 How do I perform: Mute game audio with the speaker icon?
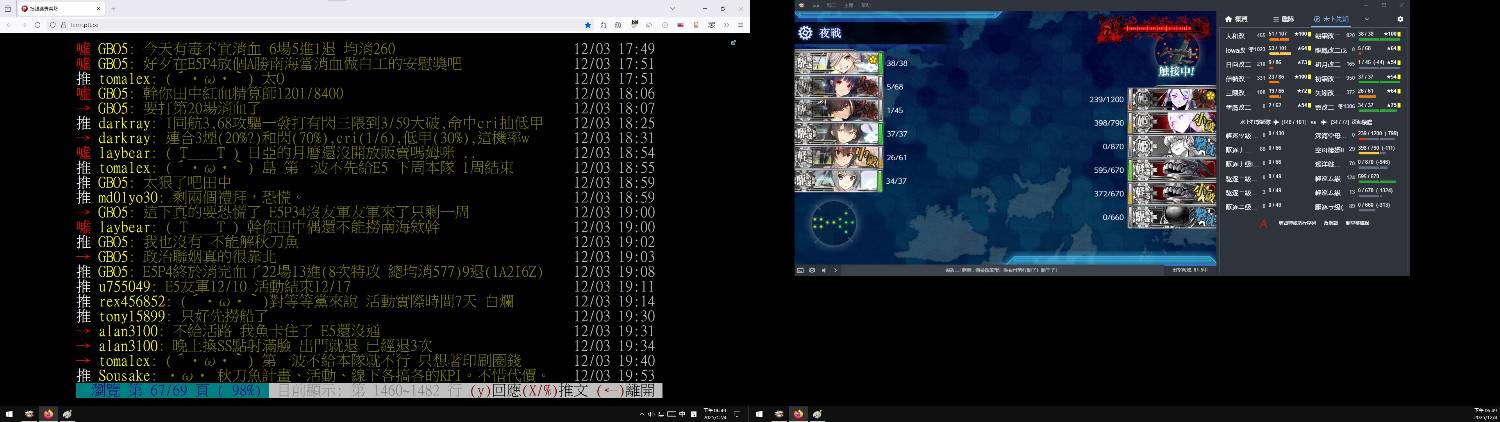click(x=824, y=270)
